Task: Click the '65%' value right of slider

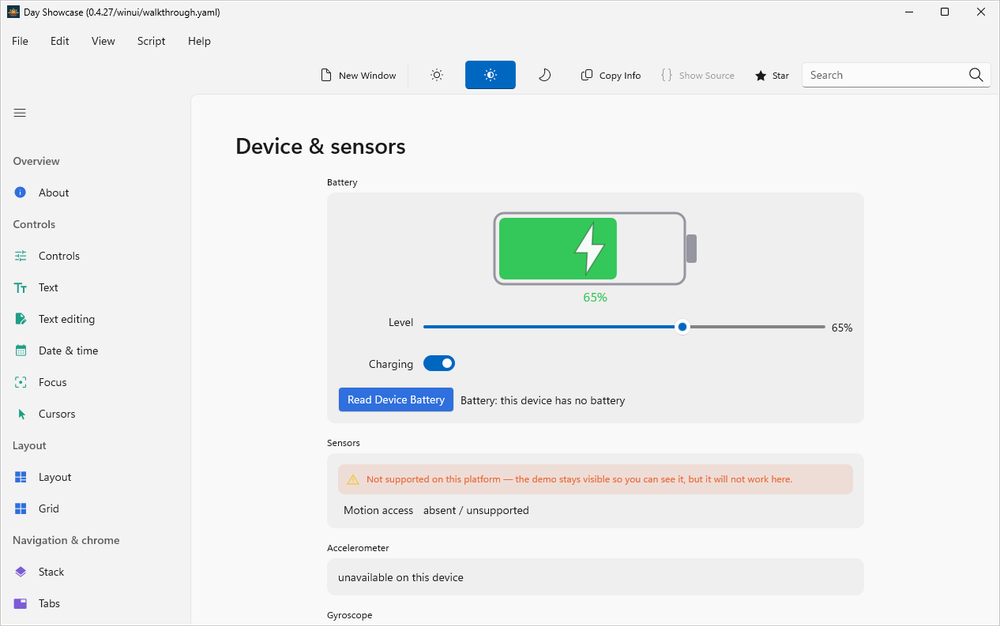Action: pyautogui.click(x=842, y=328)
